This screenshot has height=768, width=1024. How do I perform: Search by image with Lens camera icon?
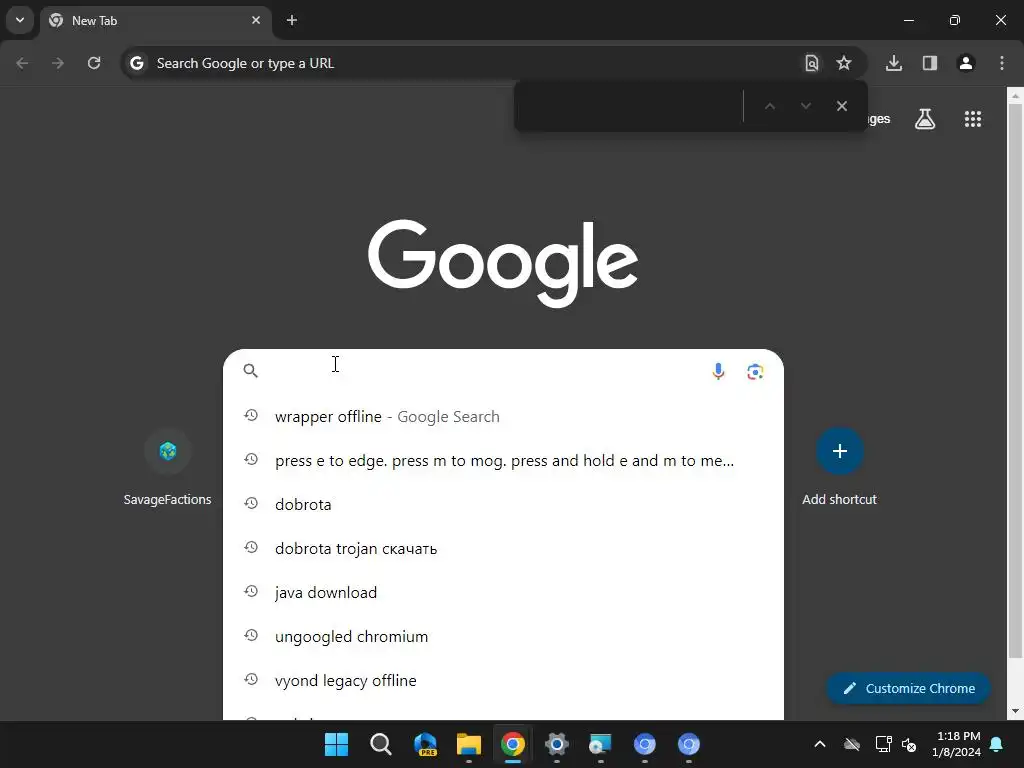pos(755,372)
